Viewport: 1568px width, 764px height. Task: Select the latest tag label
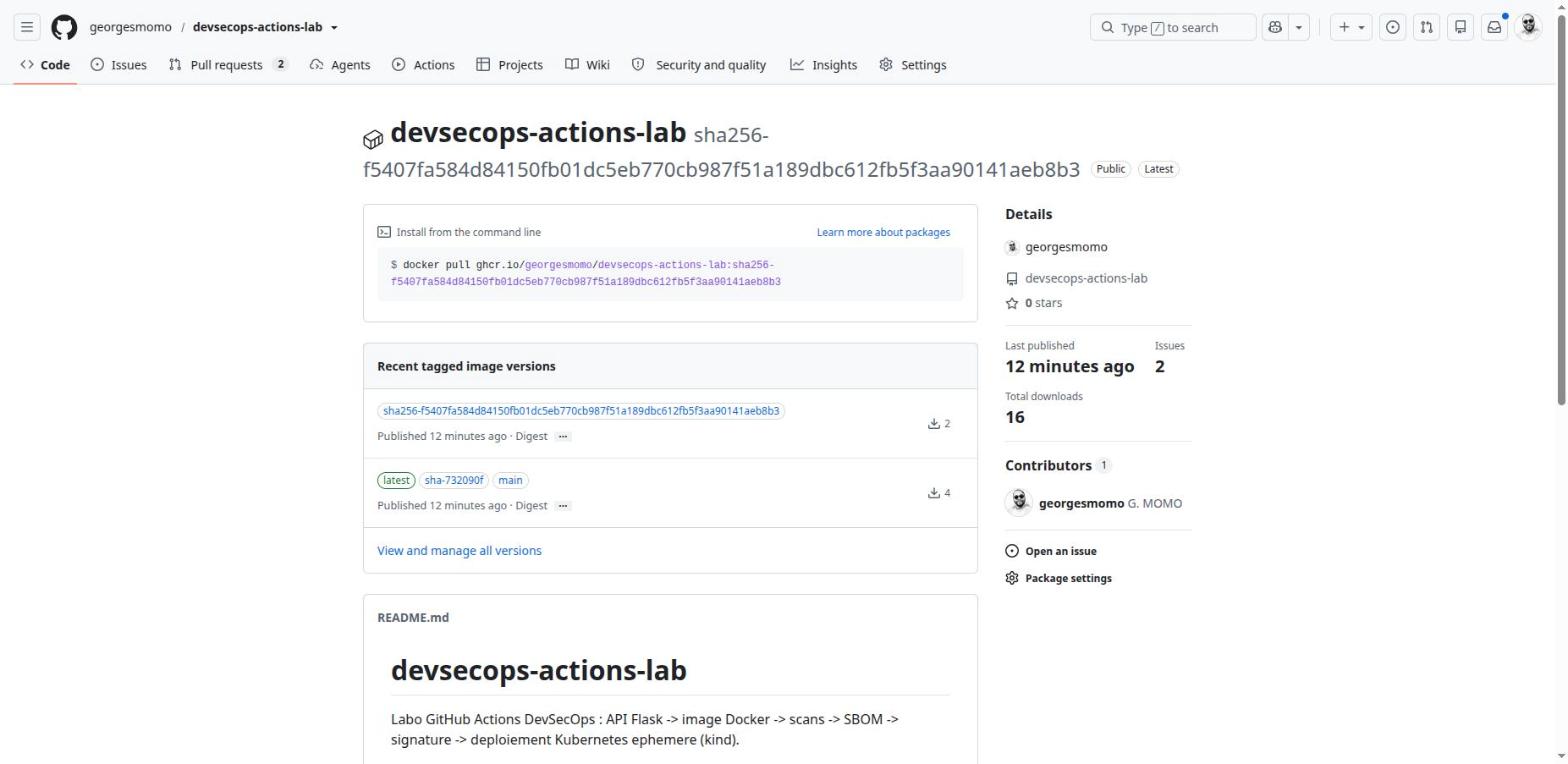[x=396, y=480]
